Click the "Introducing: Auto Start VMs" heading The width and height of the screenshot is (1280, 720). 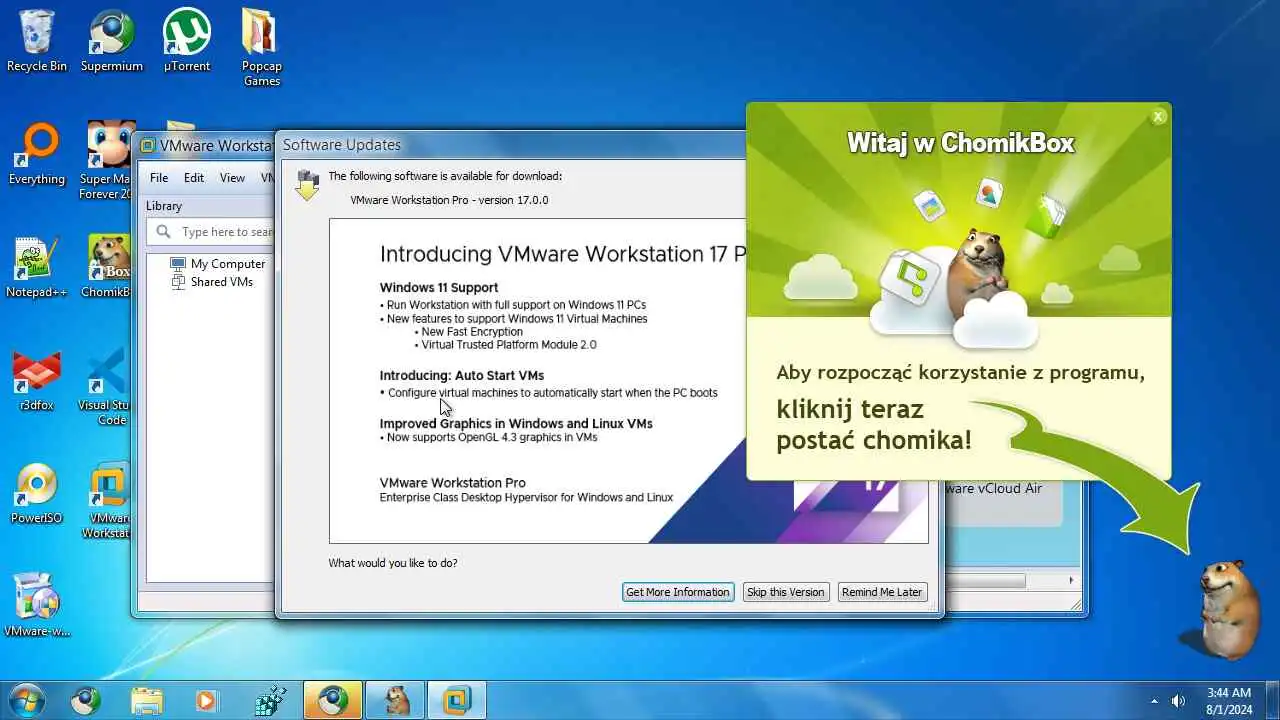(x=462, y=375)
